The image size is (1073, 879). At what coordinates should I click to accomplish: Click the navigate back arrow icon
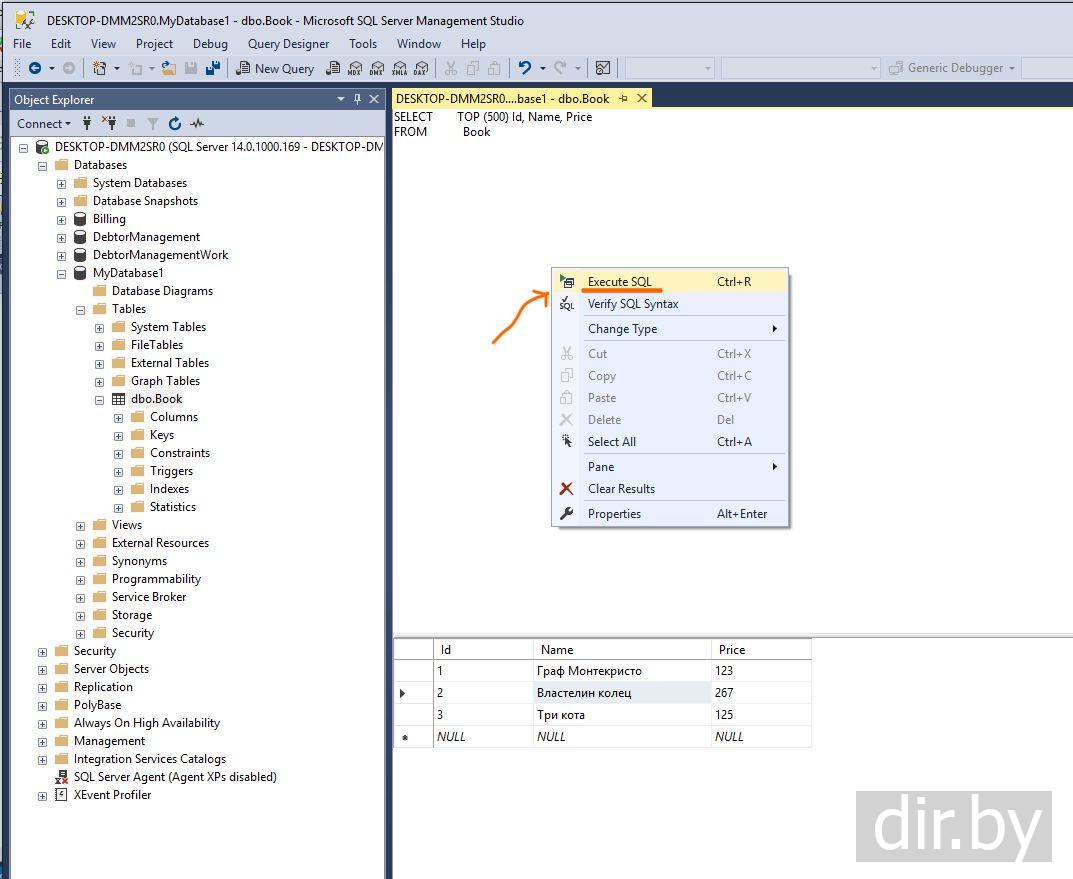pos(35,68)
